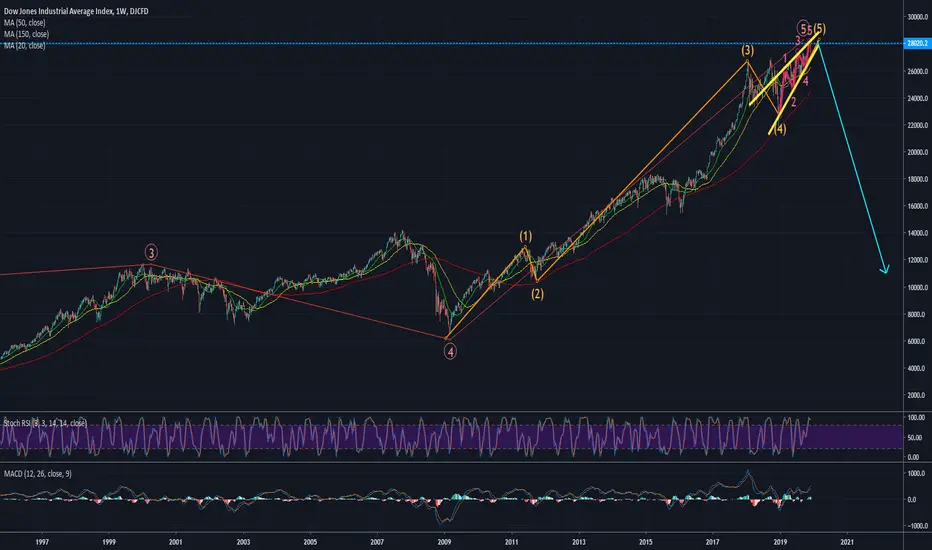The width and height of the screenshot is (932, 550).
Task: Click the 10000.0 price axis label
Action: [917, 287]
